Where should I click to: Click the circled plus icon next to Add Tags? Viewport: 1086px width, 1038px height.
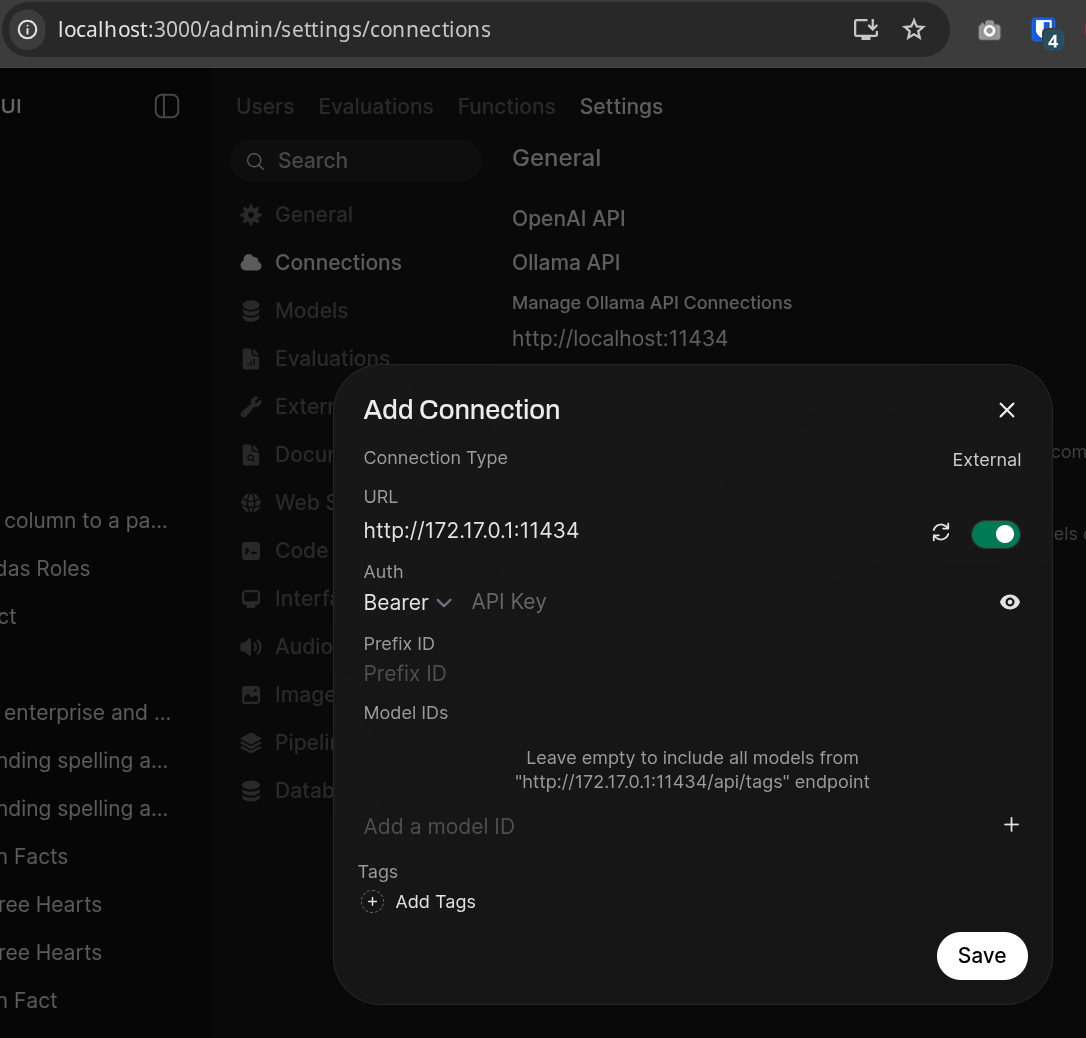(x=372, y=902)
